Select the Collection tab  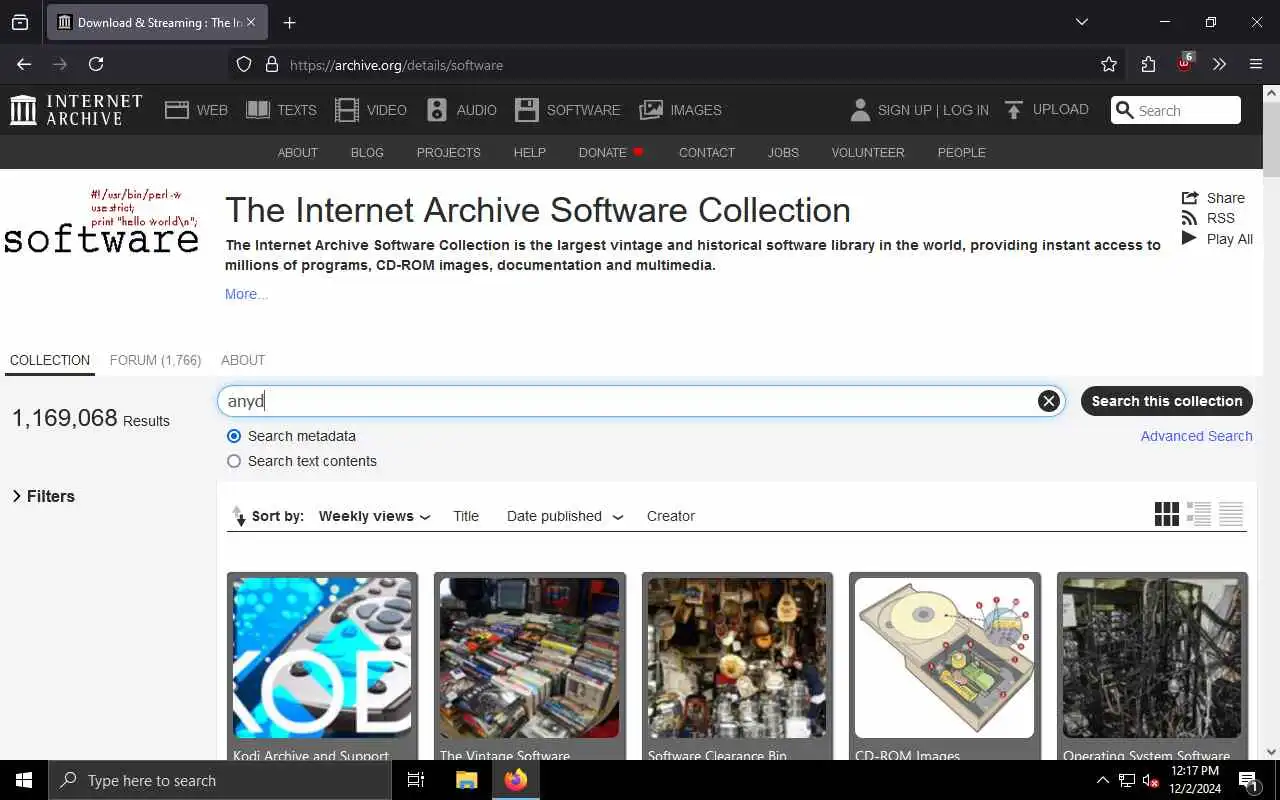coord(50,360)
